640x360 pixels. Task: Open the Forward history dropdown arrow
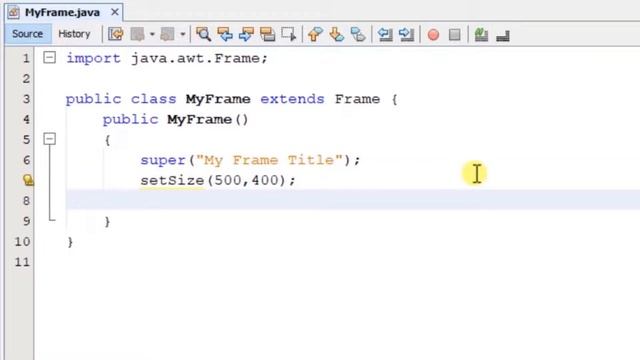182,34
